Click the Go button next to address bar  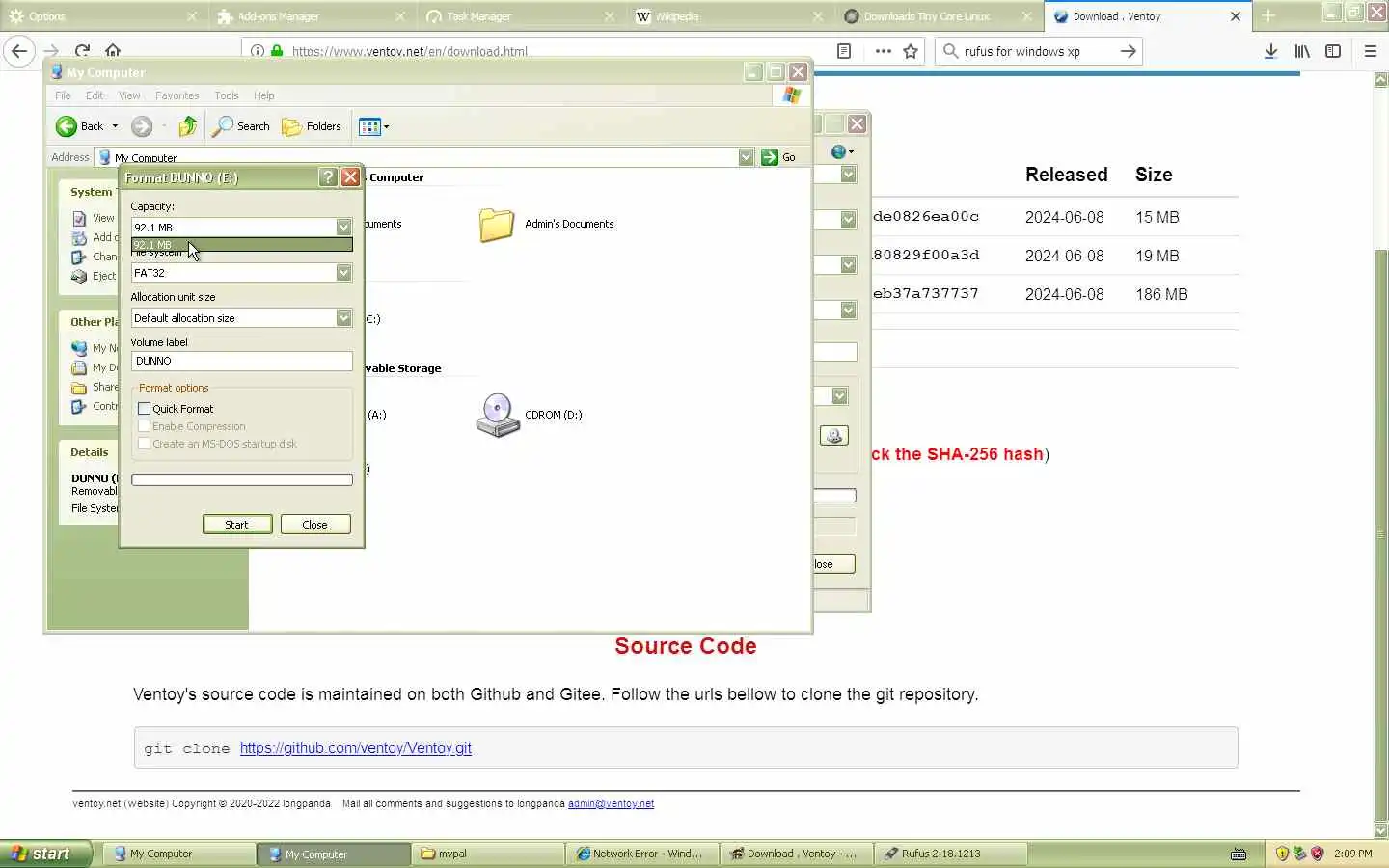tap(780, 157)
